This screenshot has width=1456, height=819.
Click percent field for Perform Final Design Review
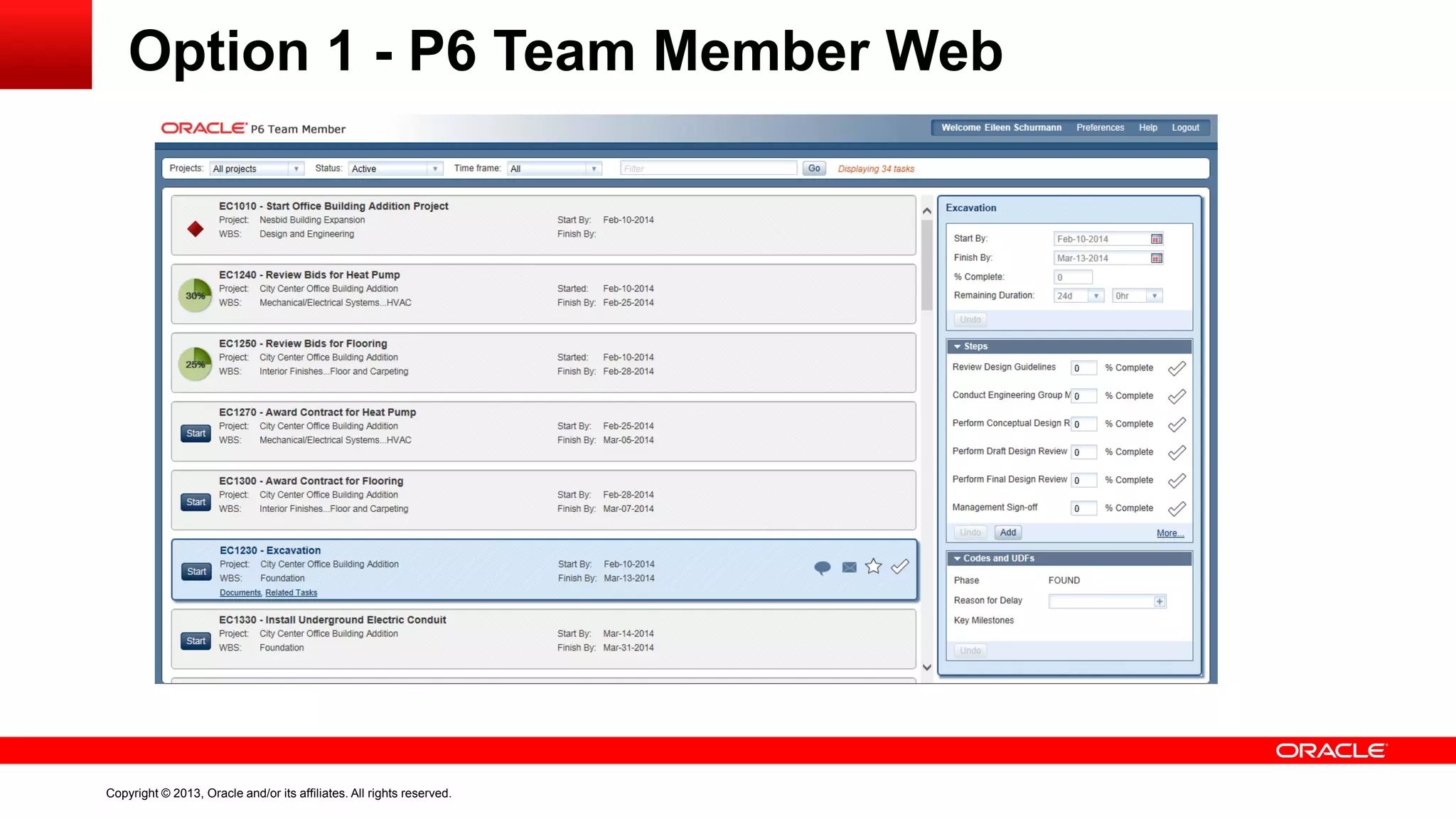1083,481
